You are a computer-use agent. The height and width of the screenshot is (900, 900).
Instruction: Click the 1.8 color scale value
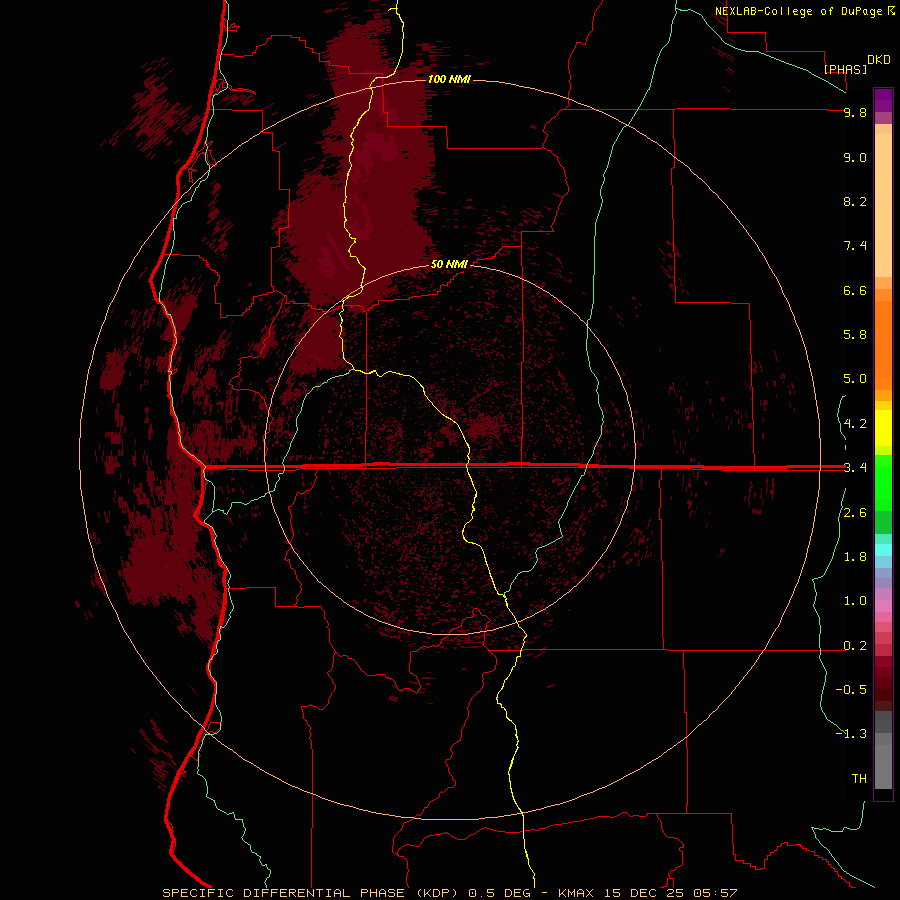[855, 557]
